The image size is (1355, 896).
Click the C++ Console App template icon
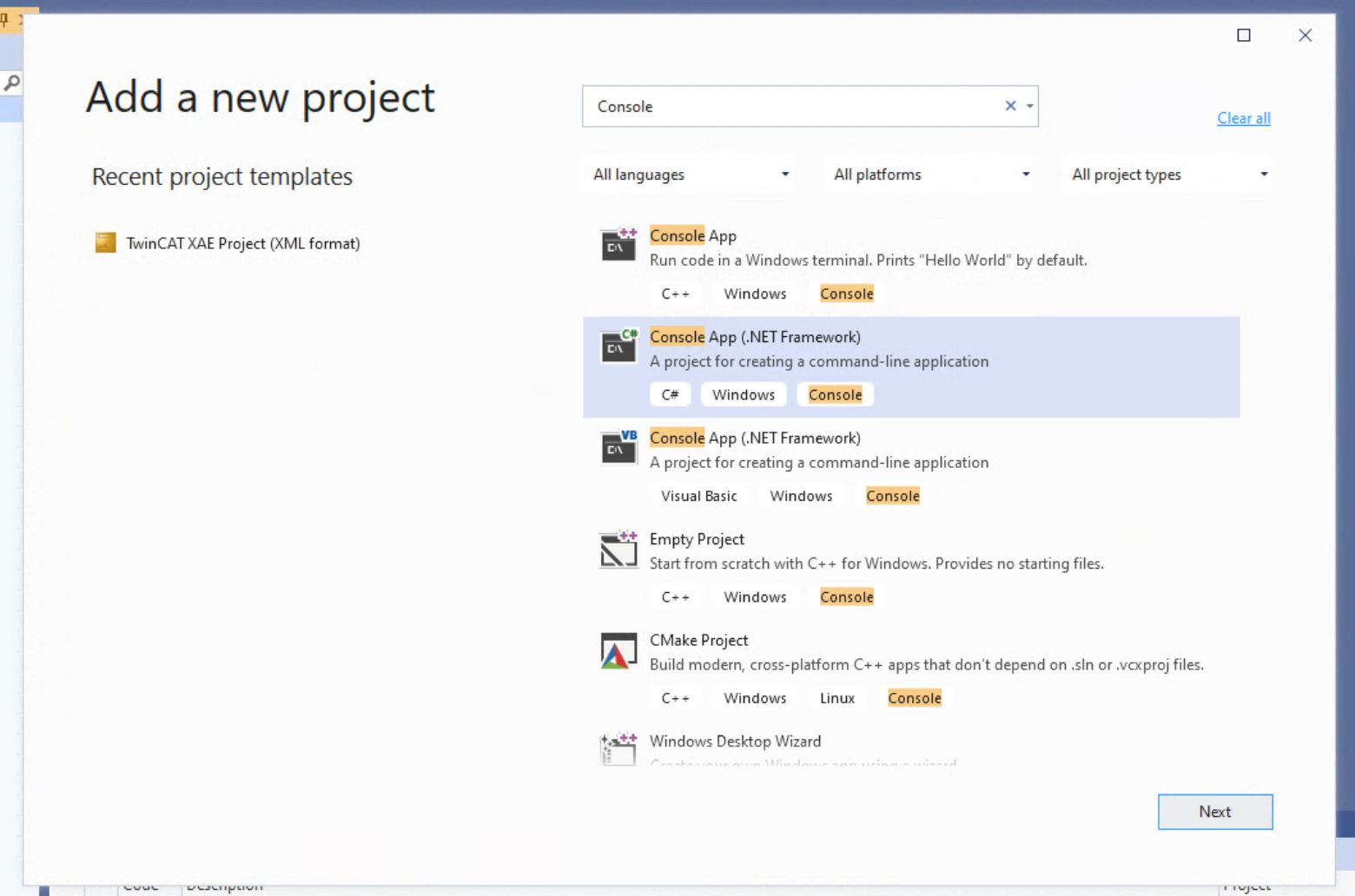(618, 245)
